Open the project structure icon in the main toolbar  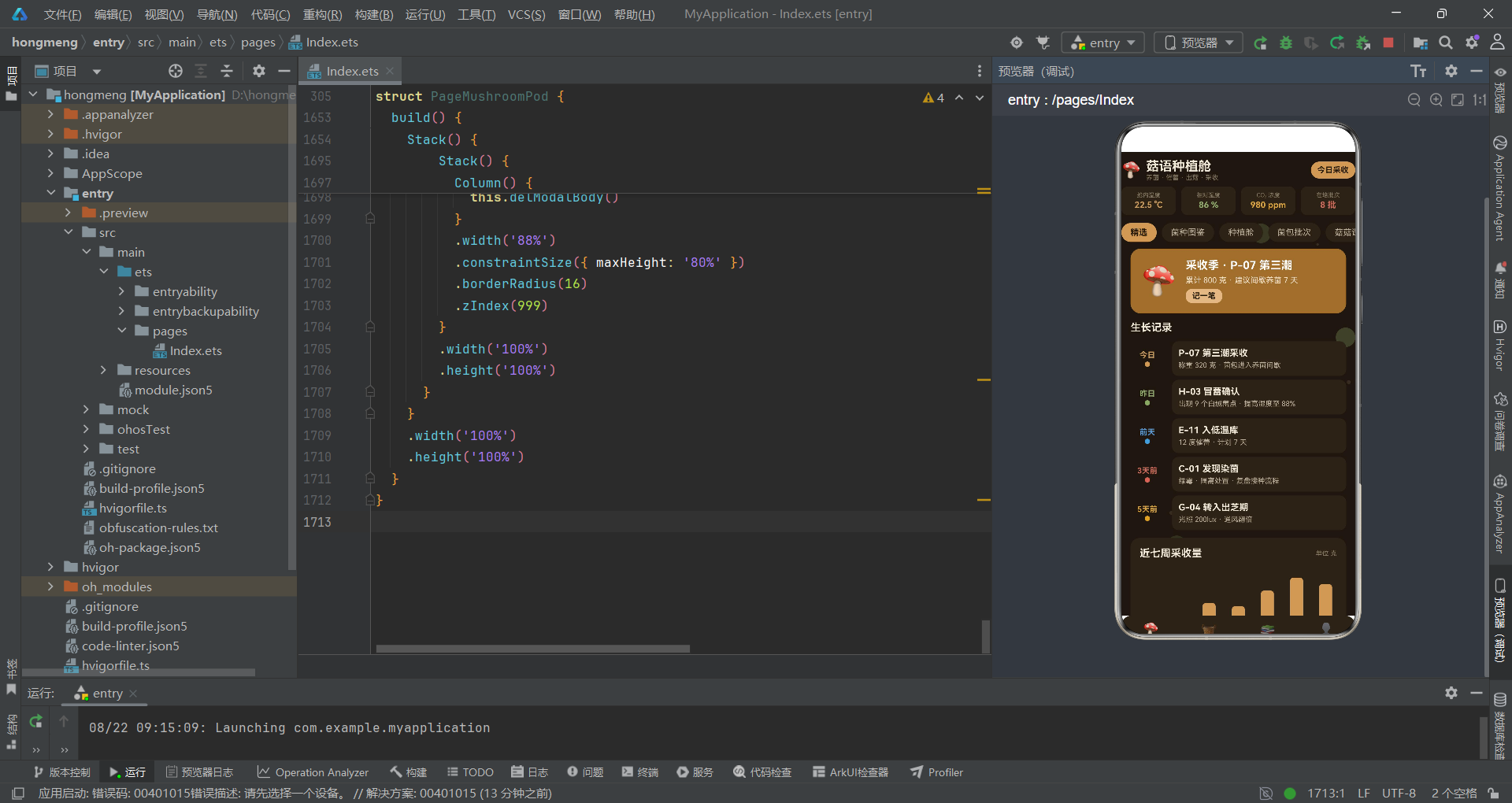[x=1421, y=43]
